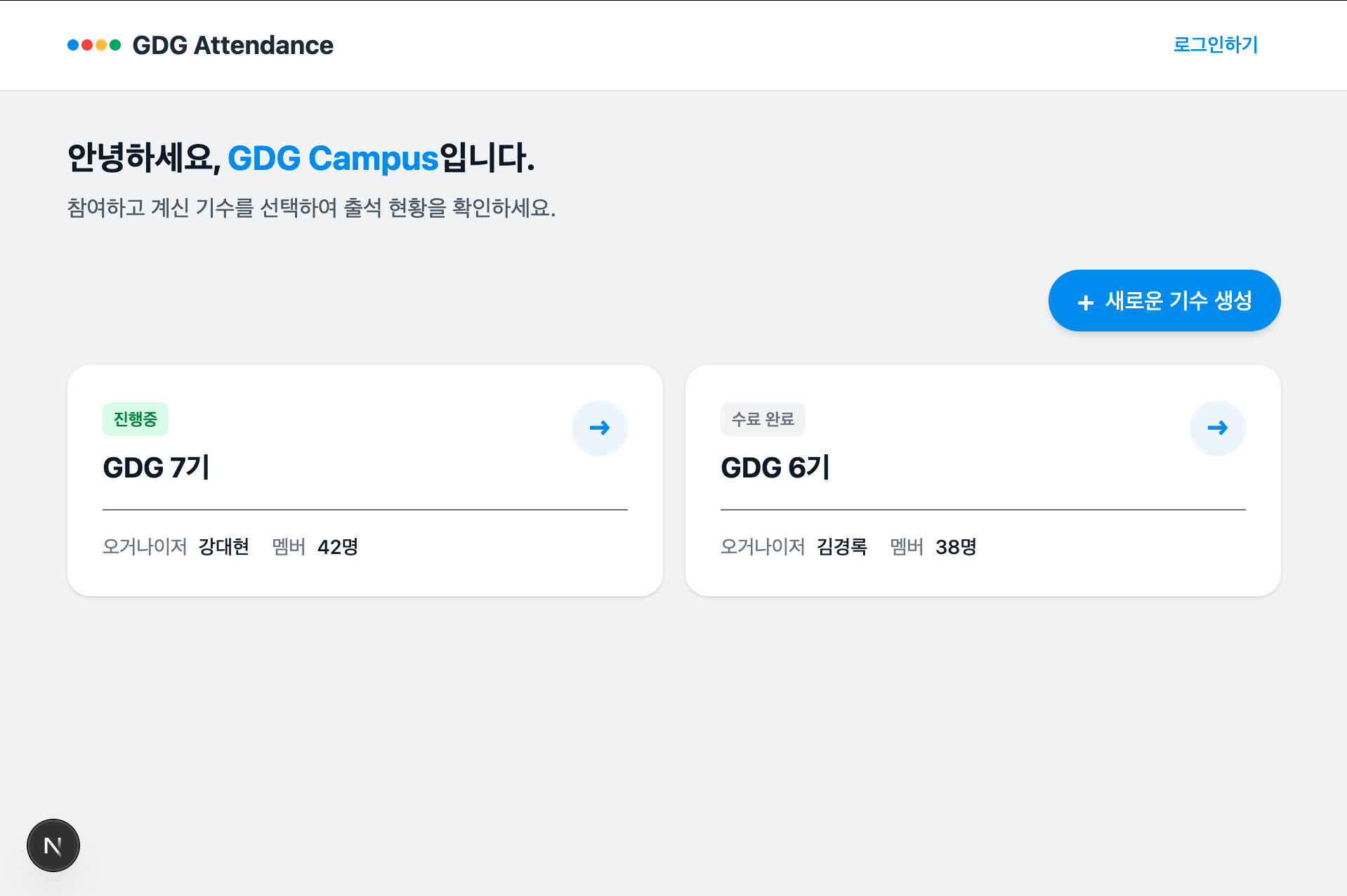Click the 38명 member count
1347x896 pixels.
tap(956, 546)
